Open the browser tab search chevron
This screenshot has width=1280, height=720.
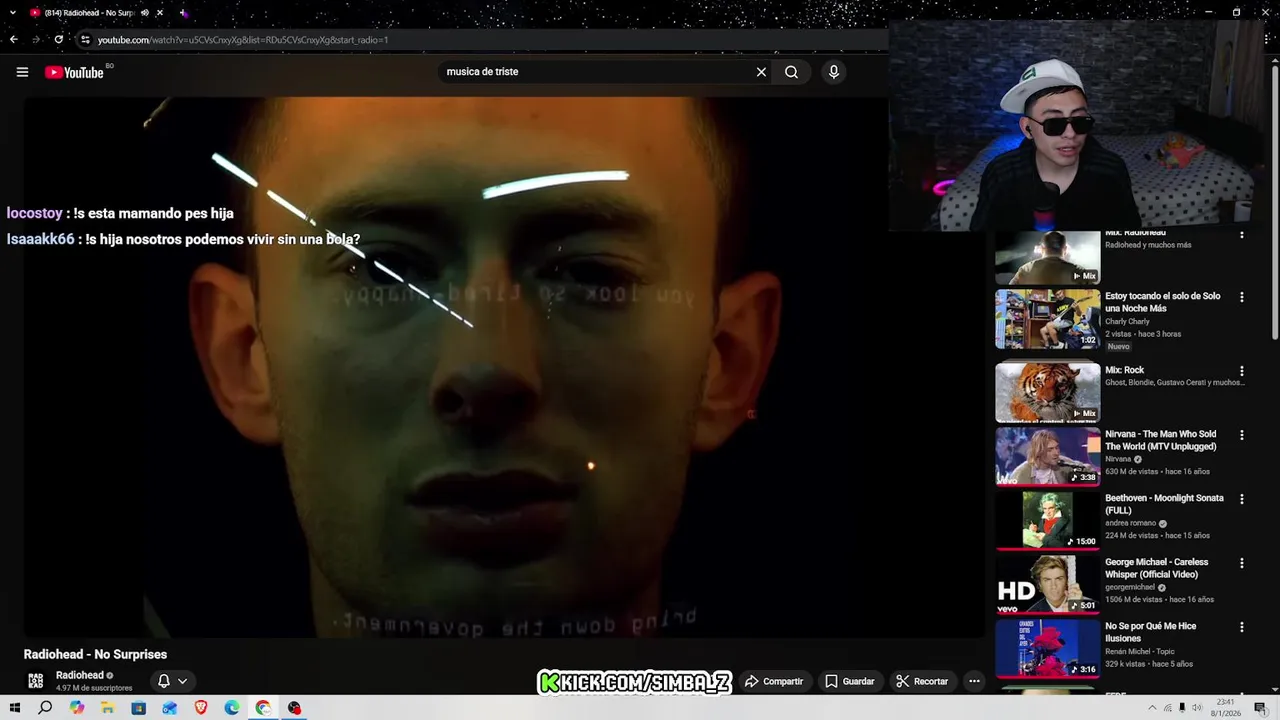coord(12,13)
